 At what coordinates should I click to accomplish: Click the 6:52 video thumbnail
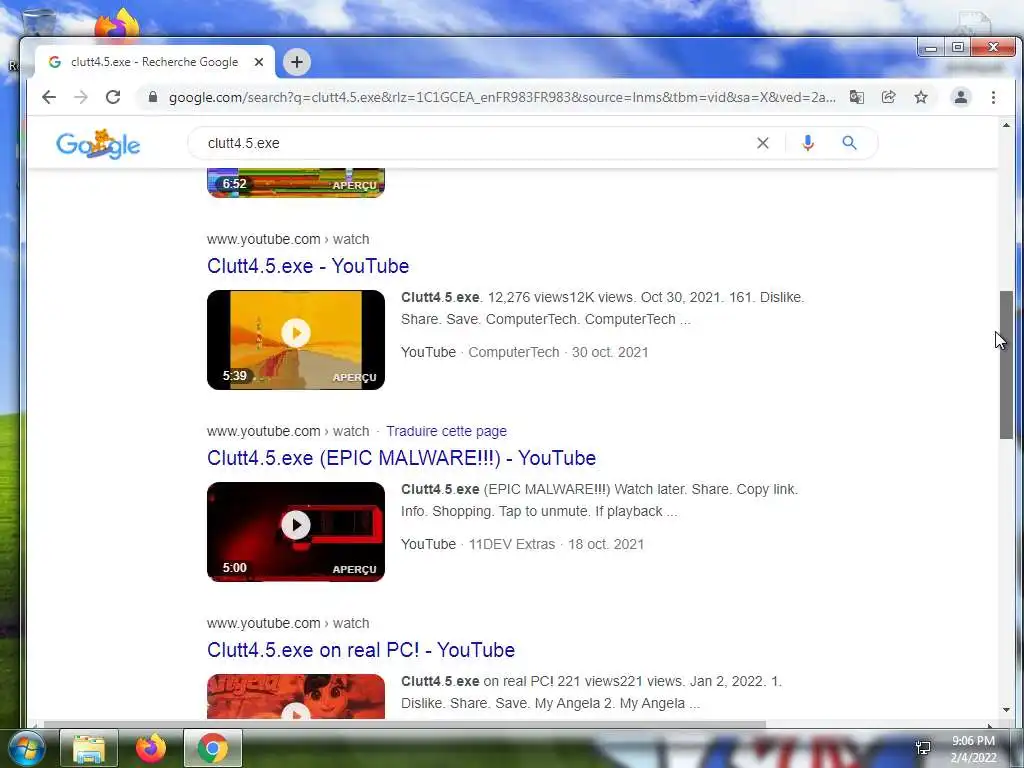[x=296, y=182]
